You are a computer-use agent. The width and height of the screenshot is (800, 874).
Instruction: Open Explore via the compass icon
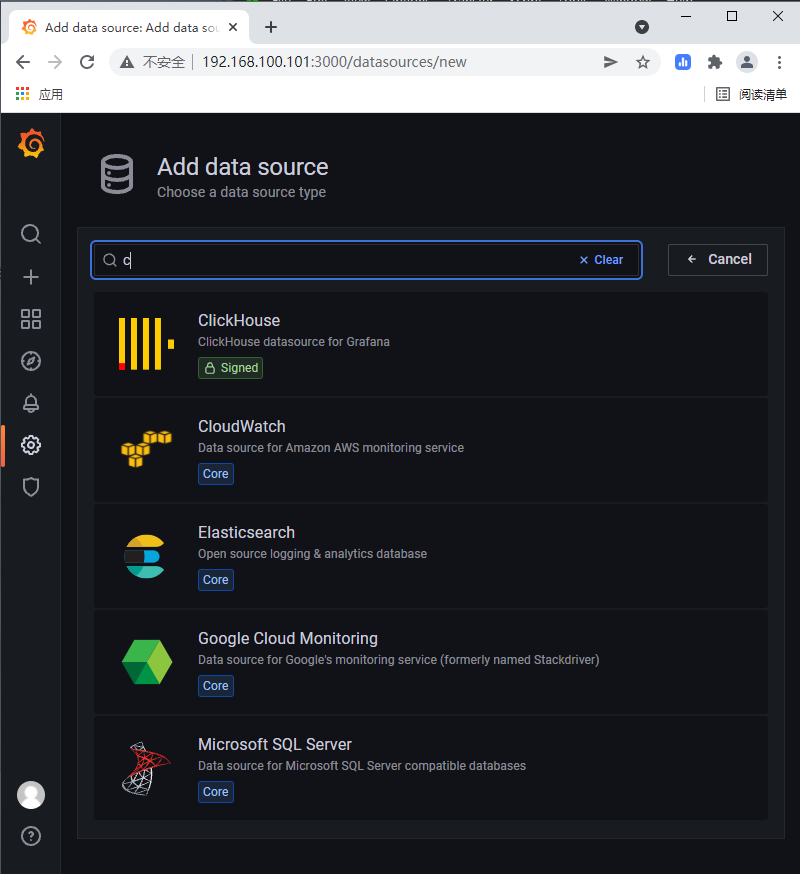[x=31, y=361]
